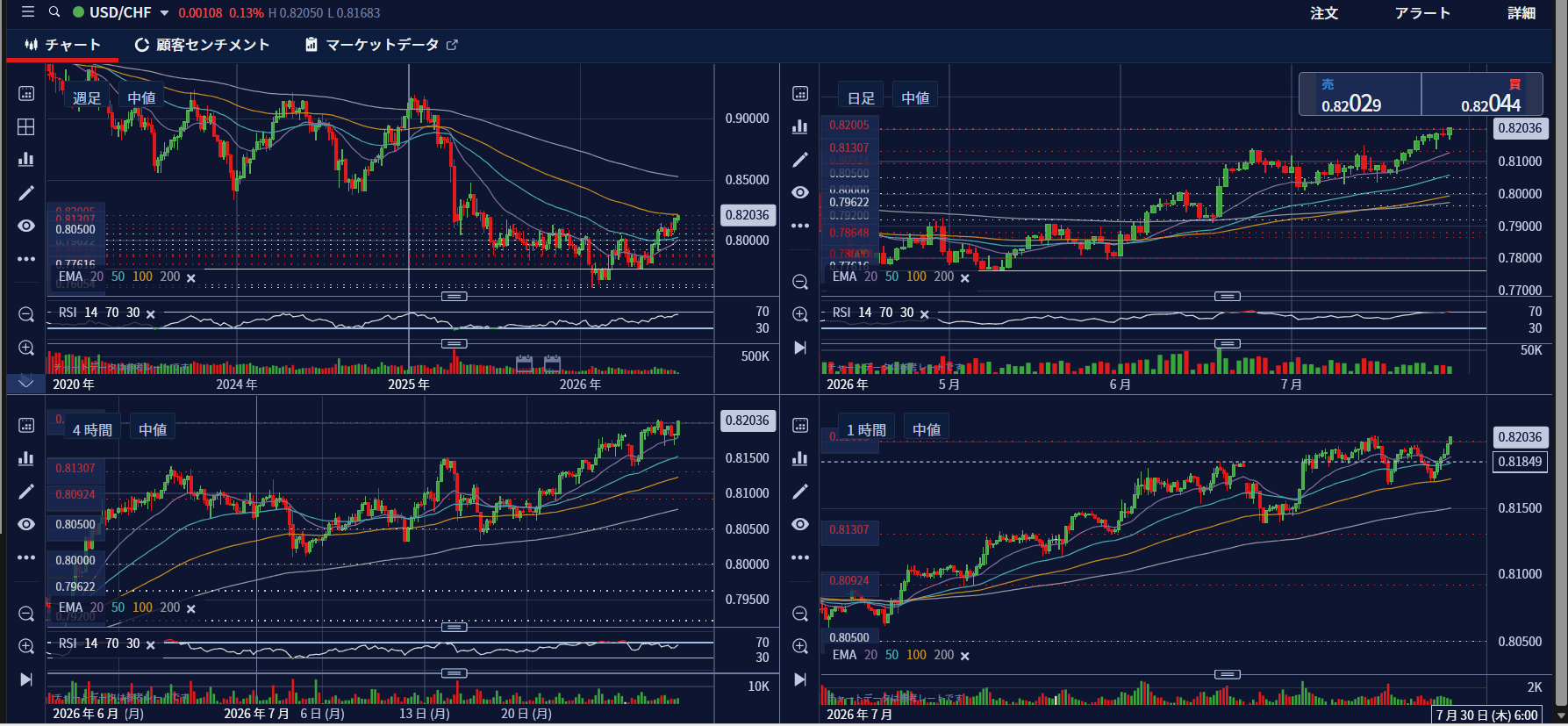Jump to latest bar on 4-hour chart

pos(26,679)
